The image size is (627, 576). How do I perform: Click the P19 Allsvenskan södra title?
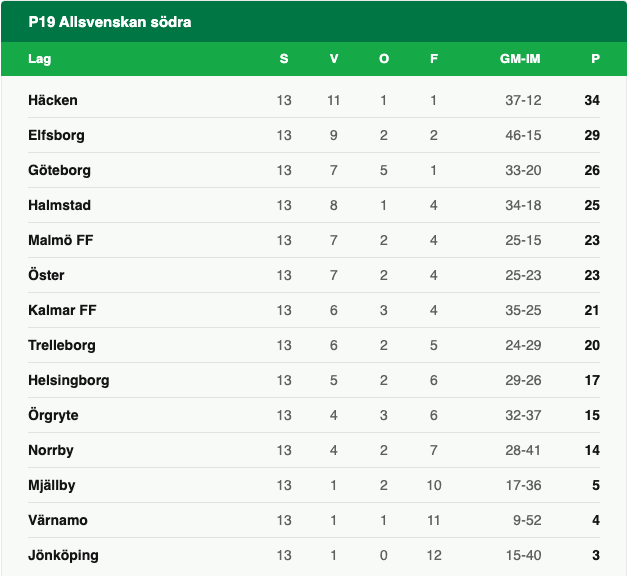click(x=110, y=21)
